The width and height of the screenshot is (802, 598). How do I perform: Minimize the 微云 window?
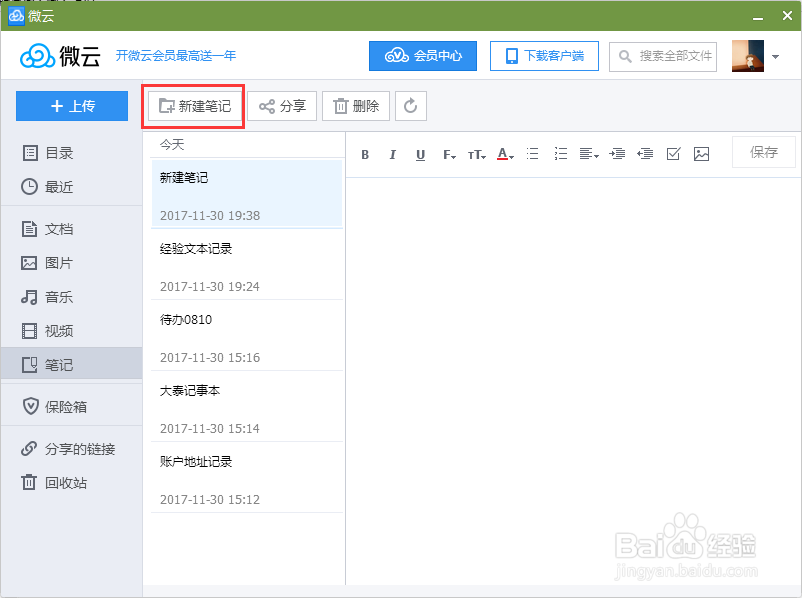(758, 17)
